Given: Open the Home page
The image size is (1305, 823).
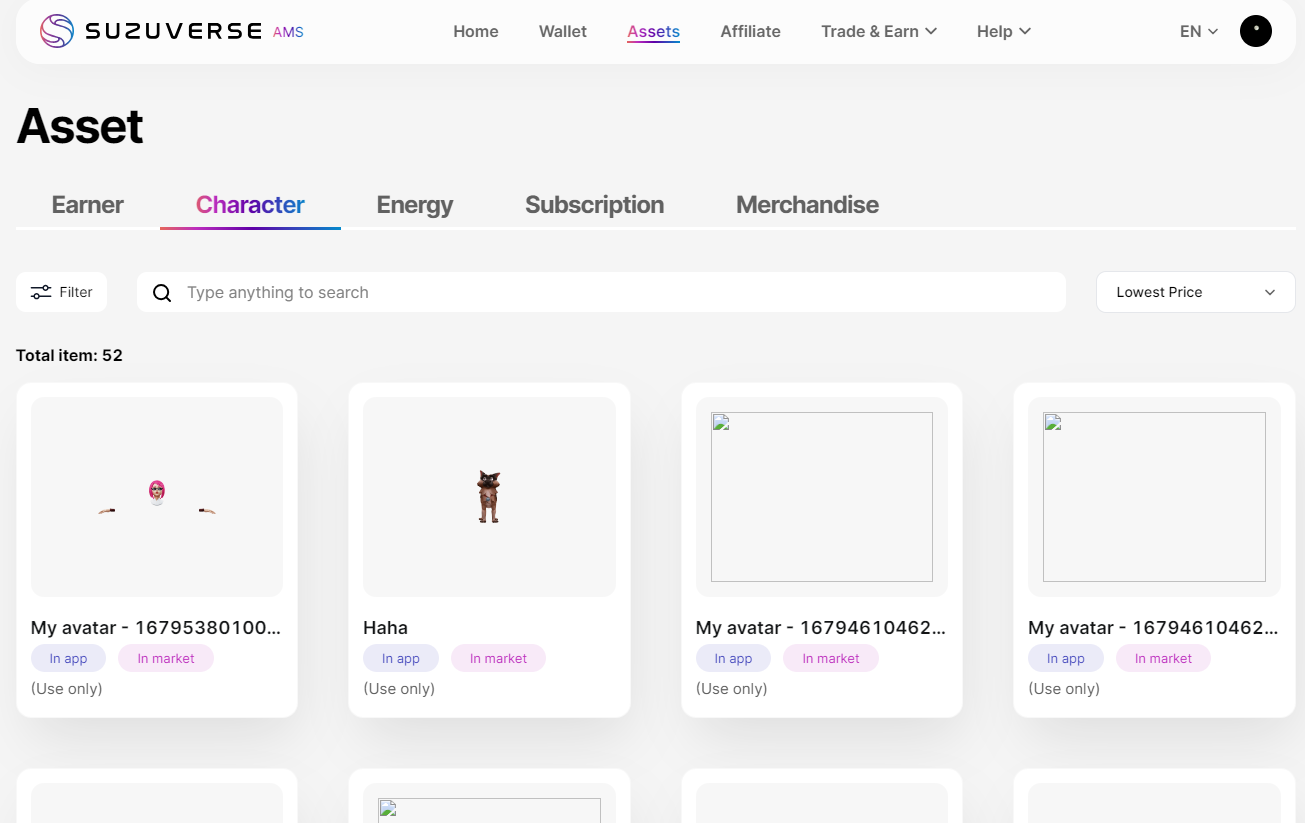Looking at the screenshot, I should (x=475, y=31).
